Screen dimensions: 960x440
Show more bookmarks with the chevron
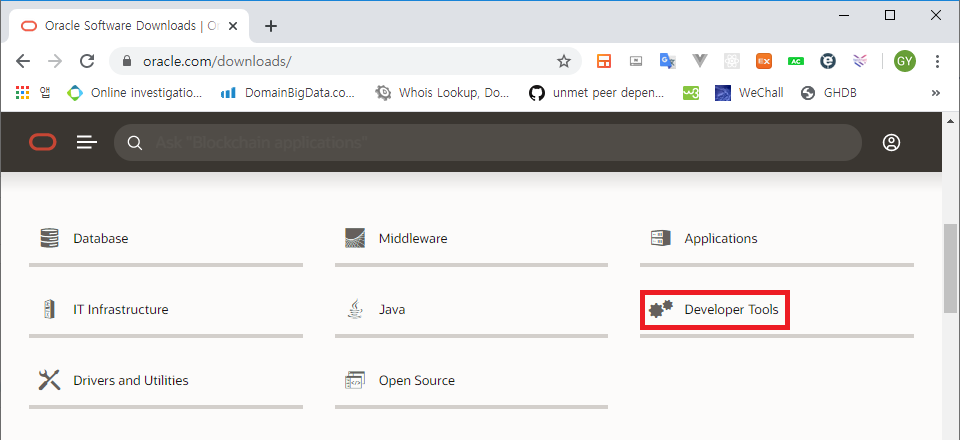tap(936, 93)
